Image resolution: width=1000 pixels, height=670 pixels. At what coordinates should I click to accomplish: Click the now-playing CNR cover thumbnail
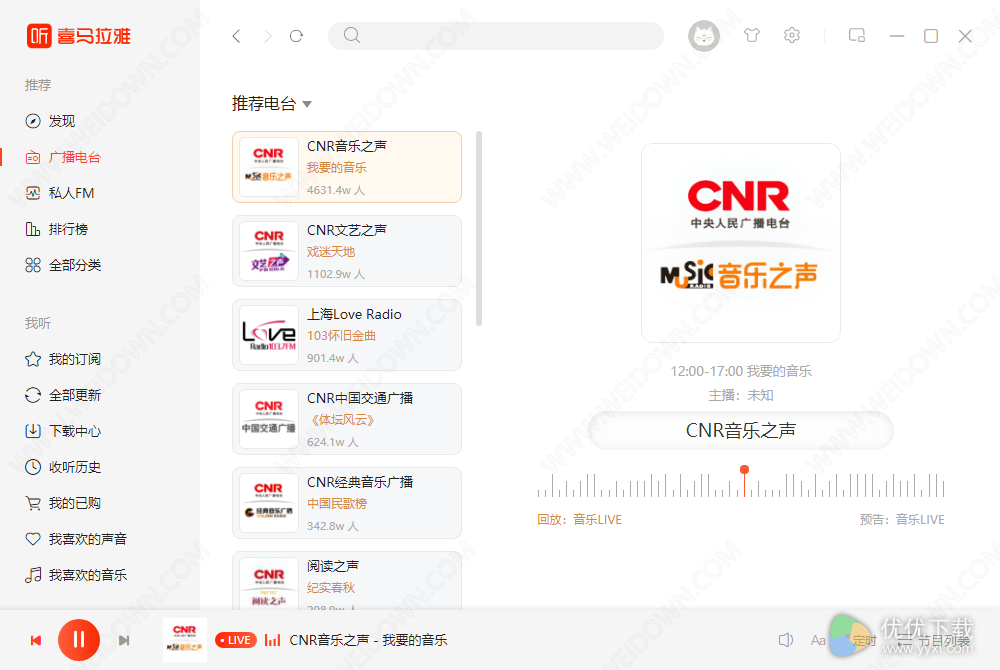point(185,640)
